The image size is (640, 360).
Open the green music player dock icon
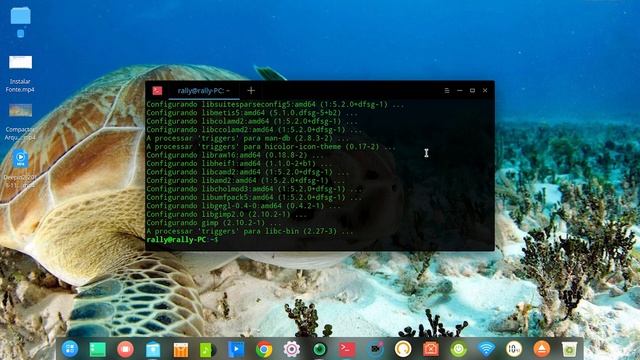point(208,350)
